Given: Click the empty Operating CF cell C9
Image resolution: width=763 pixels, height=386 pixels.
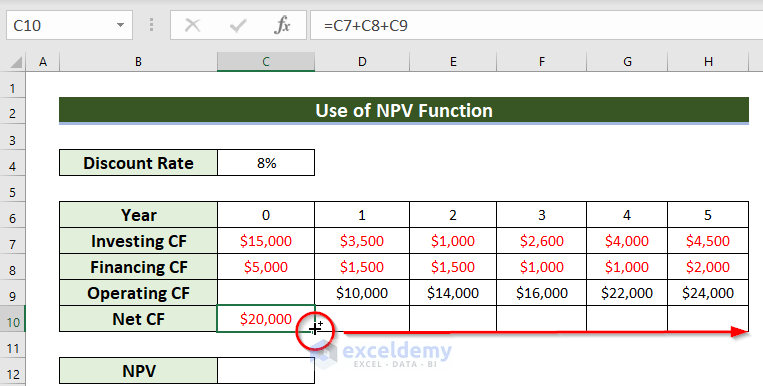Looking at the screenshot, I should tap(266, 293).
